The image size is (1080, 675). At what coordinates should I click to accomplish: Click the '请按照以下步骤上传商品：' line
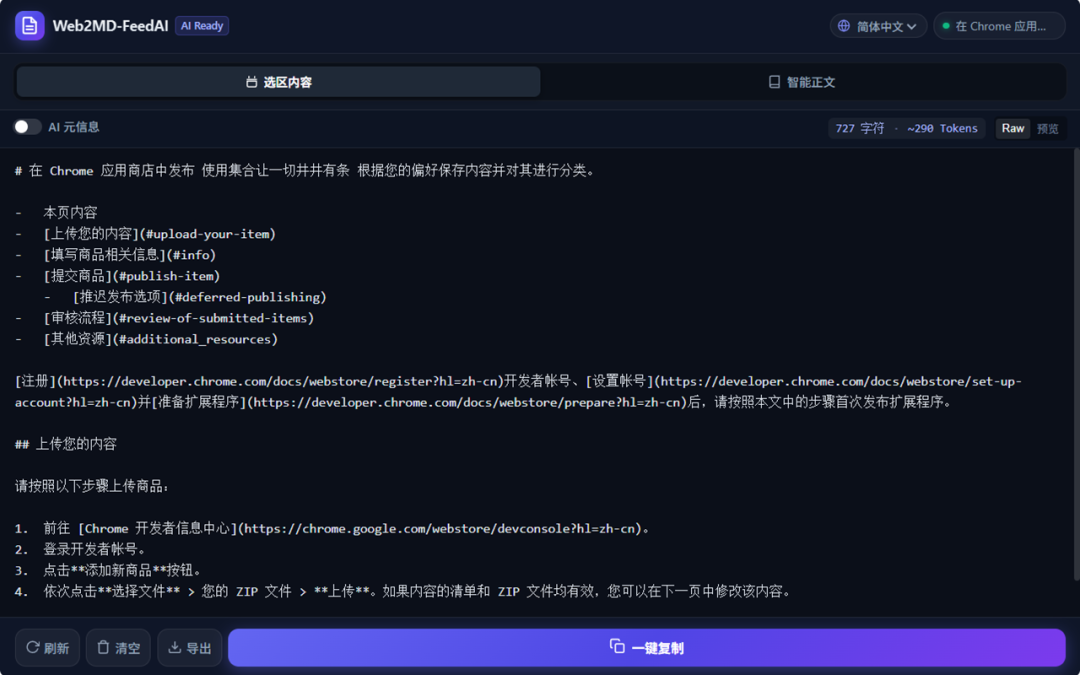92,487
